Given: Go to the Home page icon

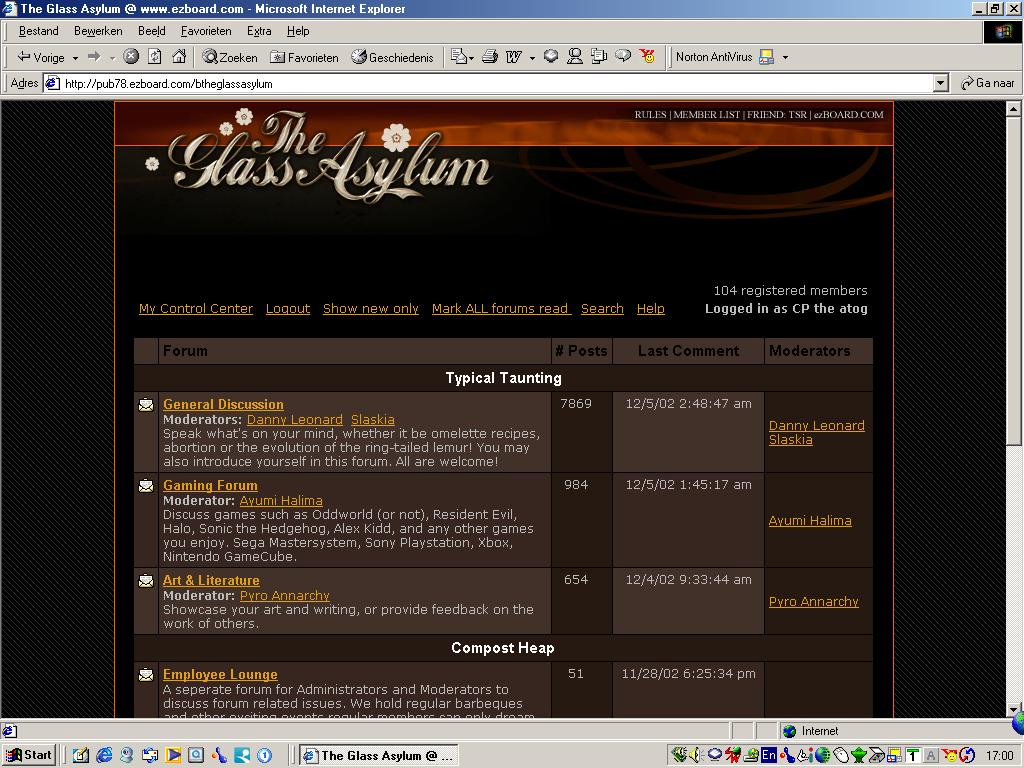Looking at the screenshot, I should coord(179,57).
